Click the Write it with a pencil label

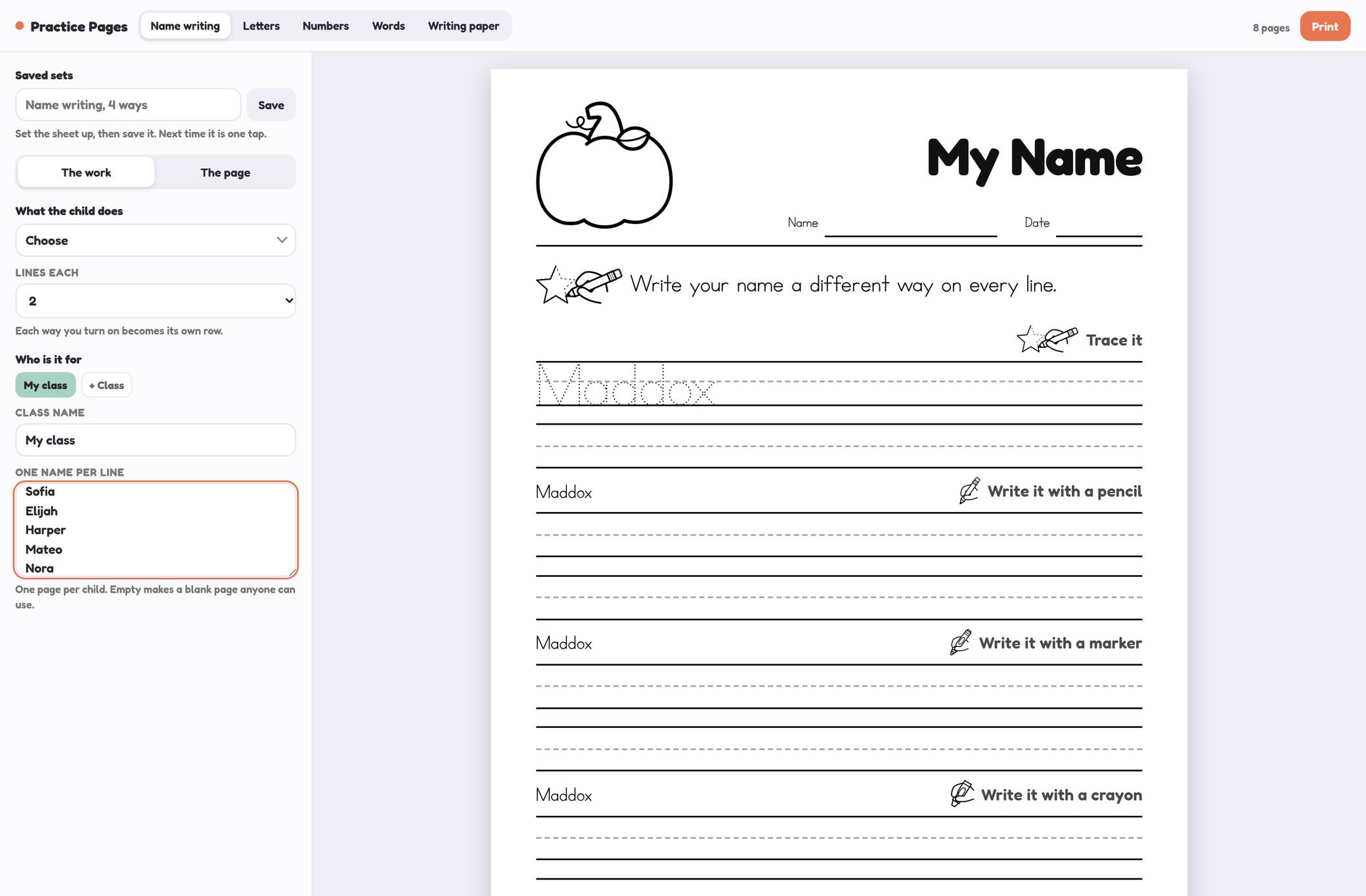[1065, 491]
